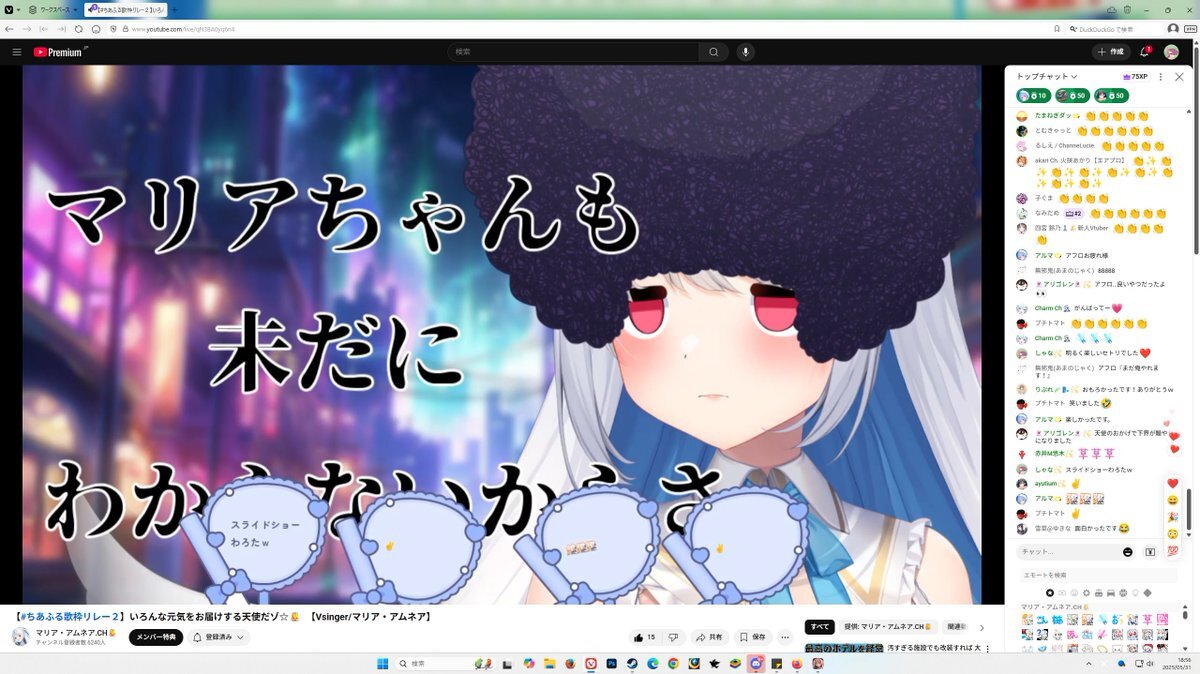Go to the YouTube Premium home logo
Screen dimensions: 1200x674
tap(57, 52)
